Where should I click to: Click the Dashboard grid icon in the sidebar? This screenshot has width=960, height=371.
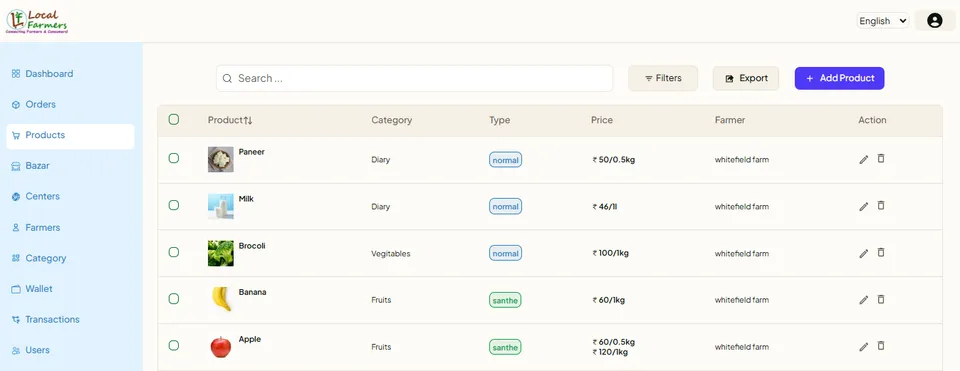16,73
